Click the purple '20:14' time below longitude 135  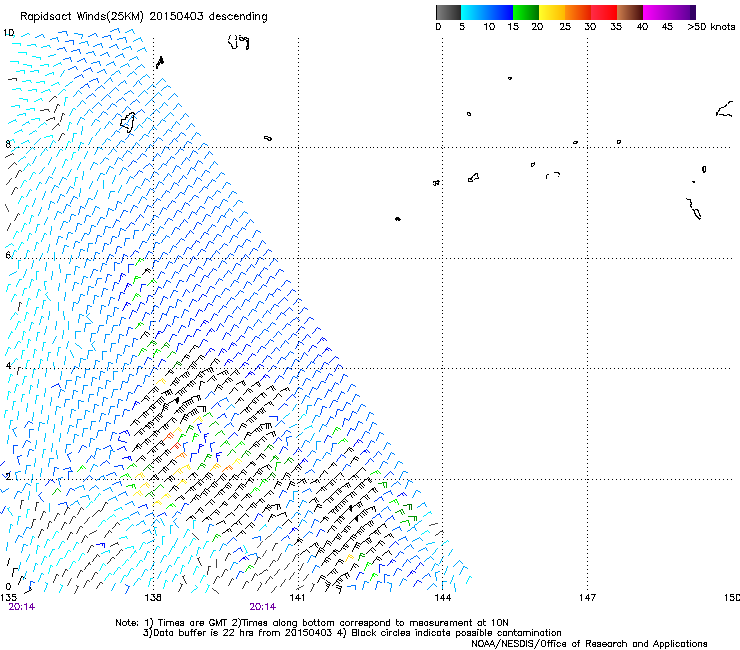[22, 607]
